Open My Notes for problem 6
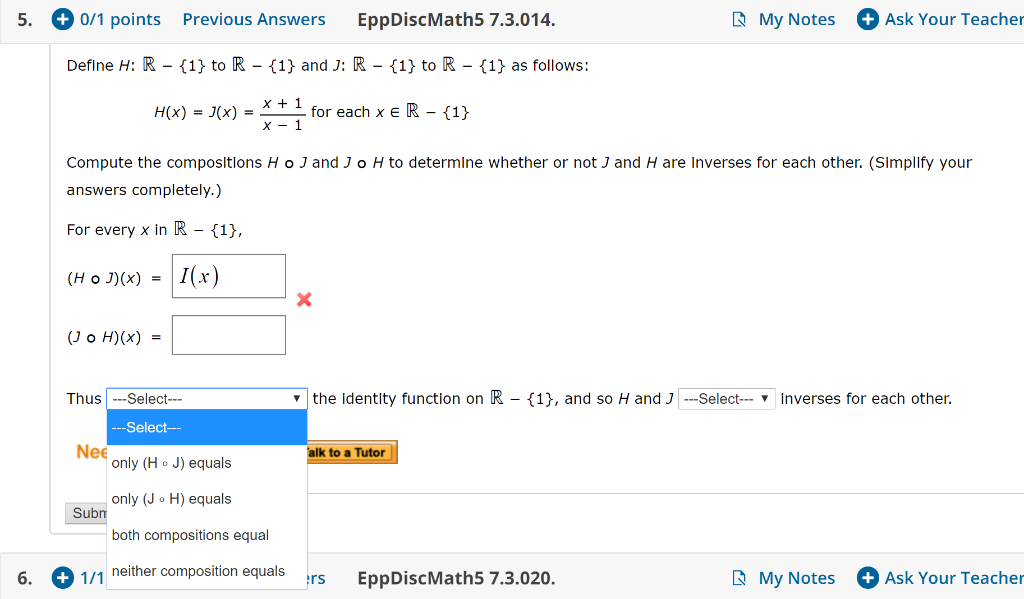The image size is (1024, 599). [795, 578]
